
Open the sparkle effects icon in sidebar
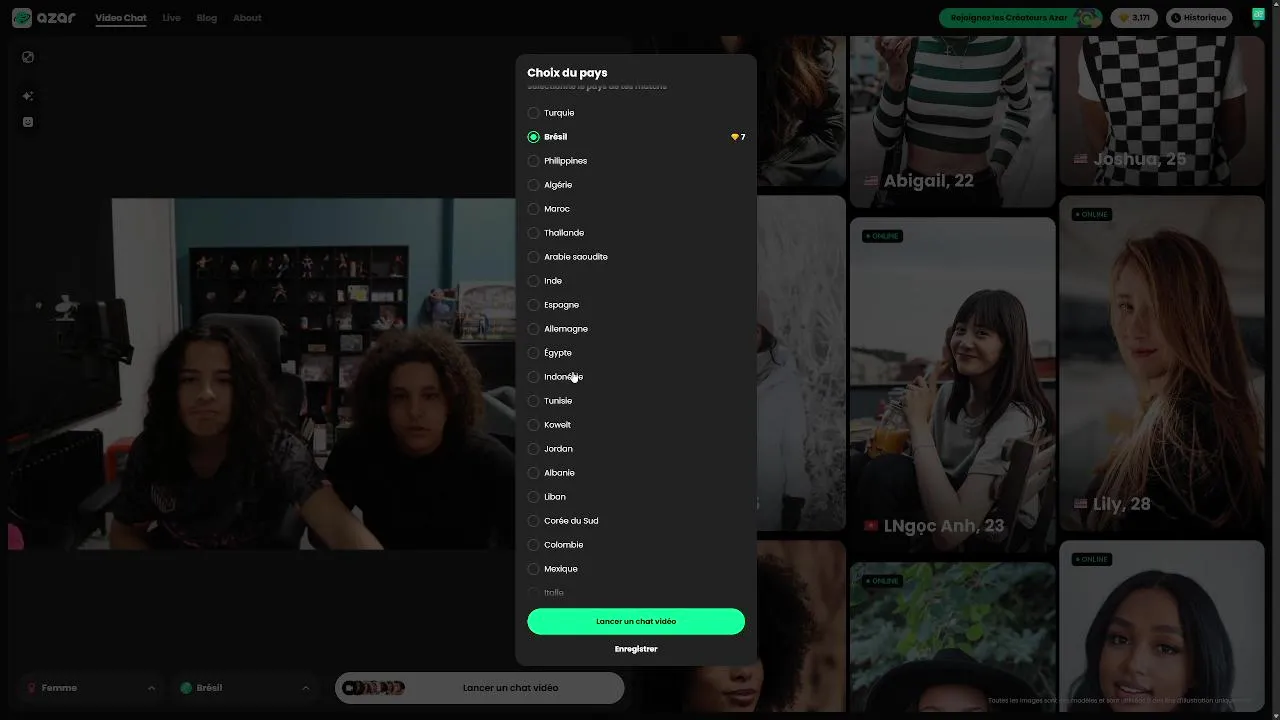[x=28, y=96]
